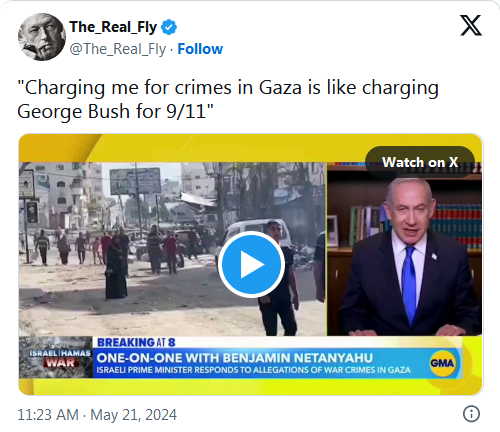Open the tweet info circle icon

471,414
